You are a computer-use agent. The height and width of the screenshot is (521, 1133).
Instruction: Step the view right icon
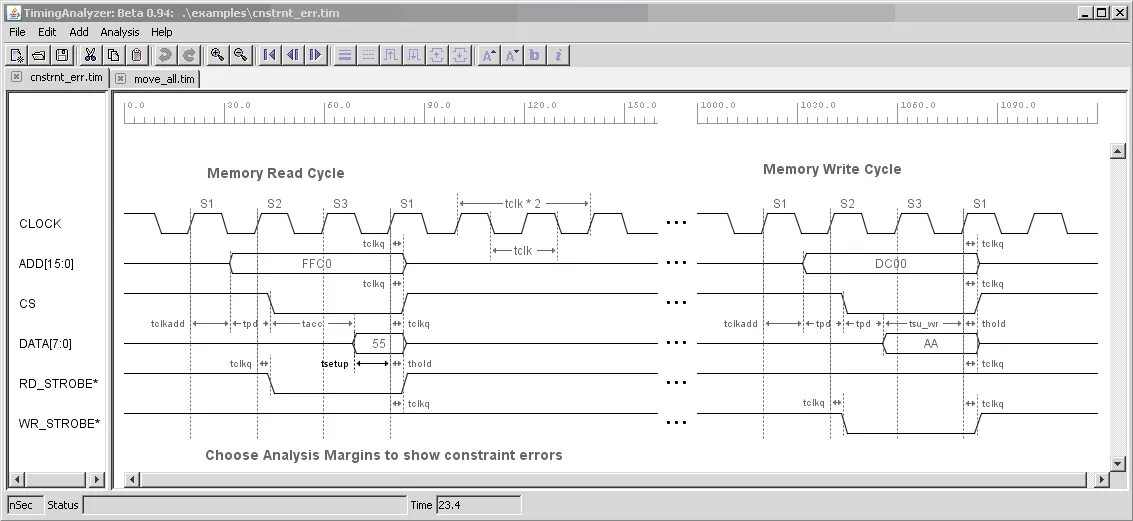tap(315, 55)
